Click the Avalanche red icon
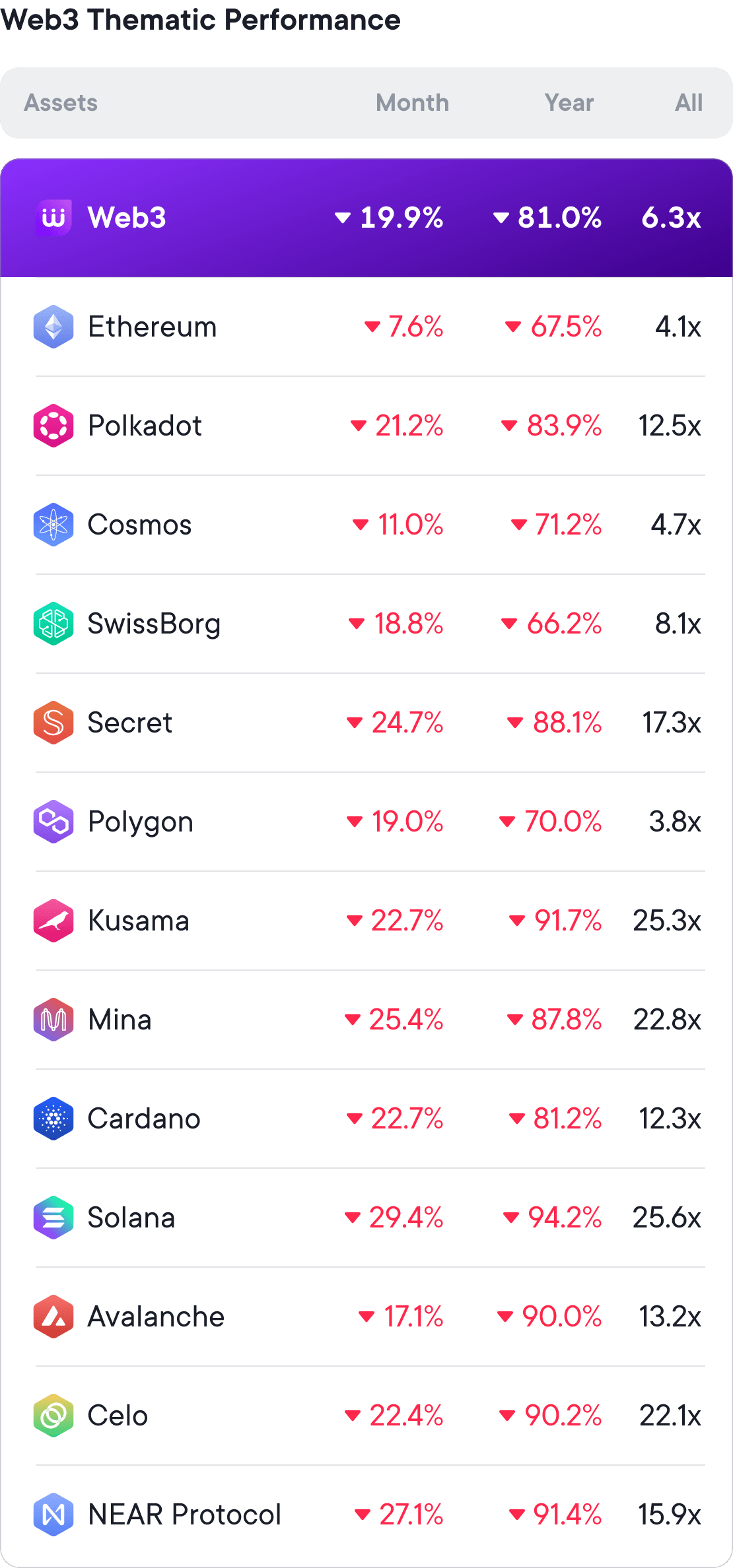This screenshot has width=733, height=1568. point(53,1317)
